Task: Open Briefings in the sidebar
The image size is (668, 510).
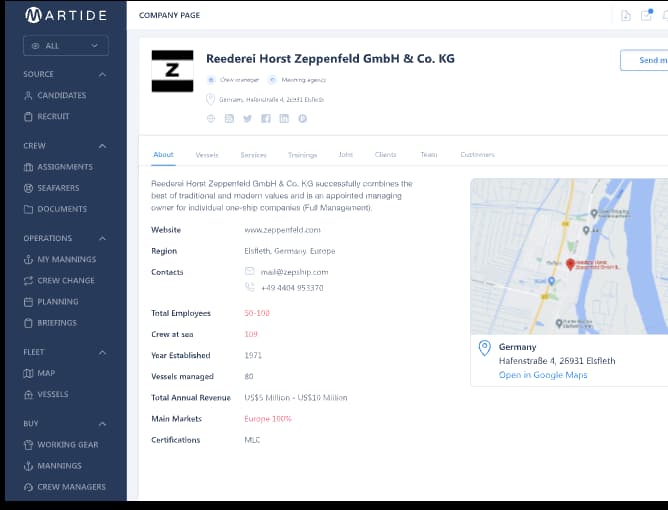Action: pos(57,323)
